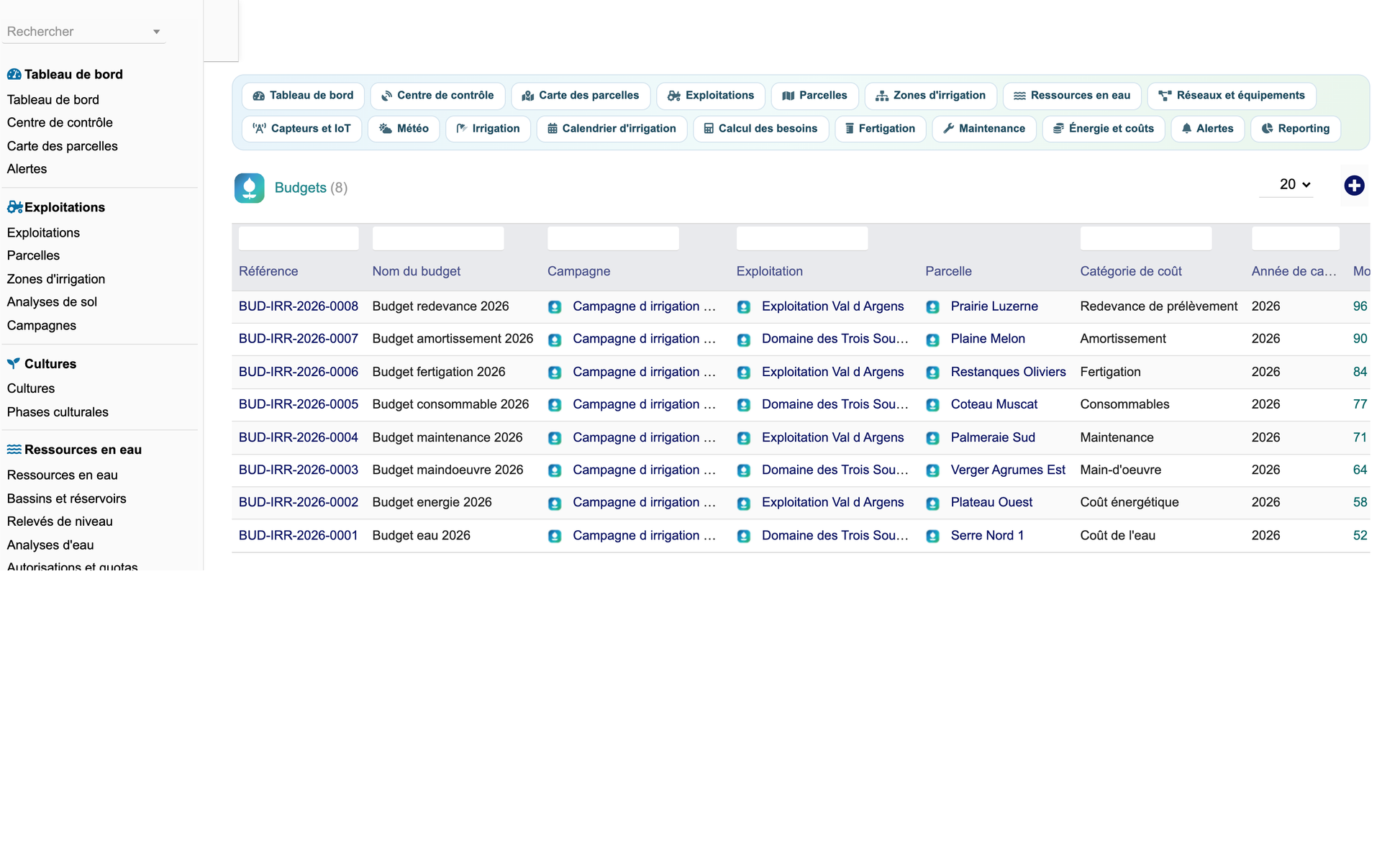
Task: Click the Exploitations sidebar tractor icon
Action: tap(14, 207)
